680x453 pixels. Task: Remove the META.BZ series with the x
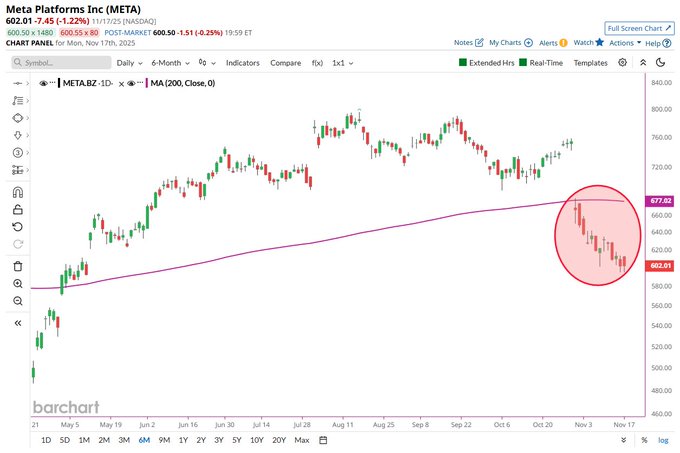pos(121,84)
